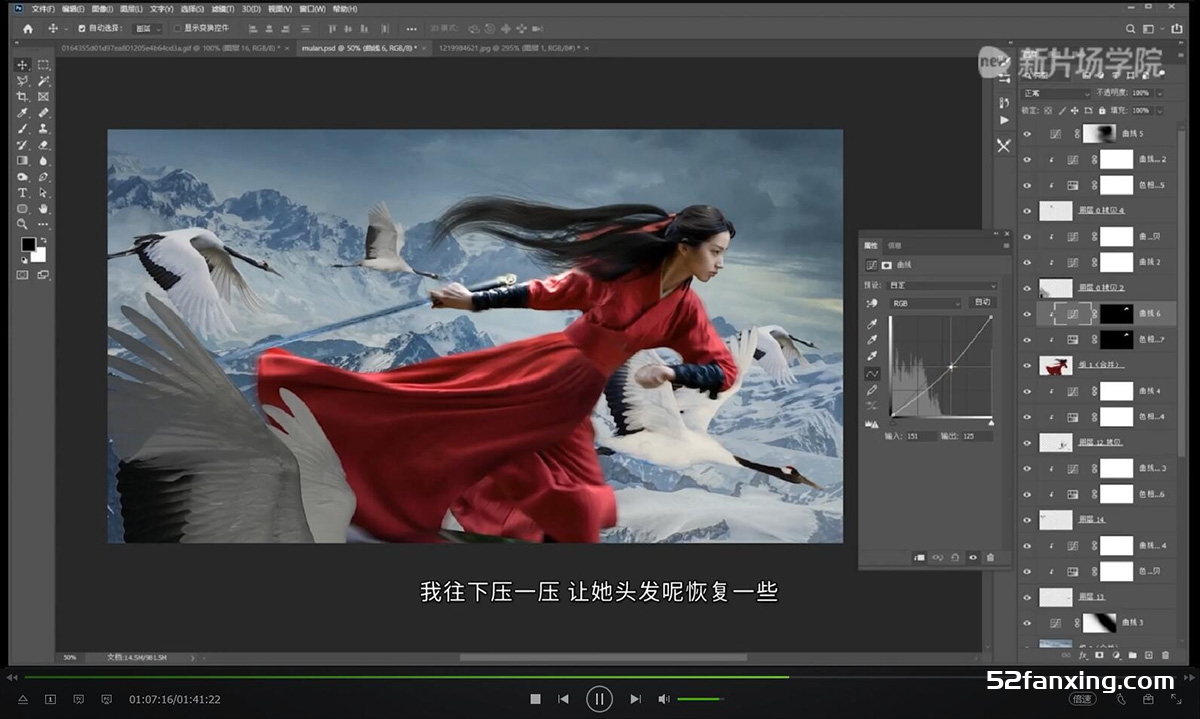Open the layer style fx menu
Screen dimensions: 1200x719
1083,656
